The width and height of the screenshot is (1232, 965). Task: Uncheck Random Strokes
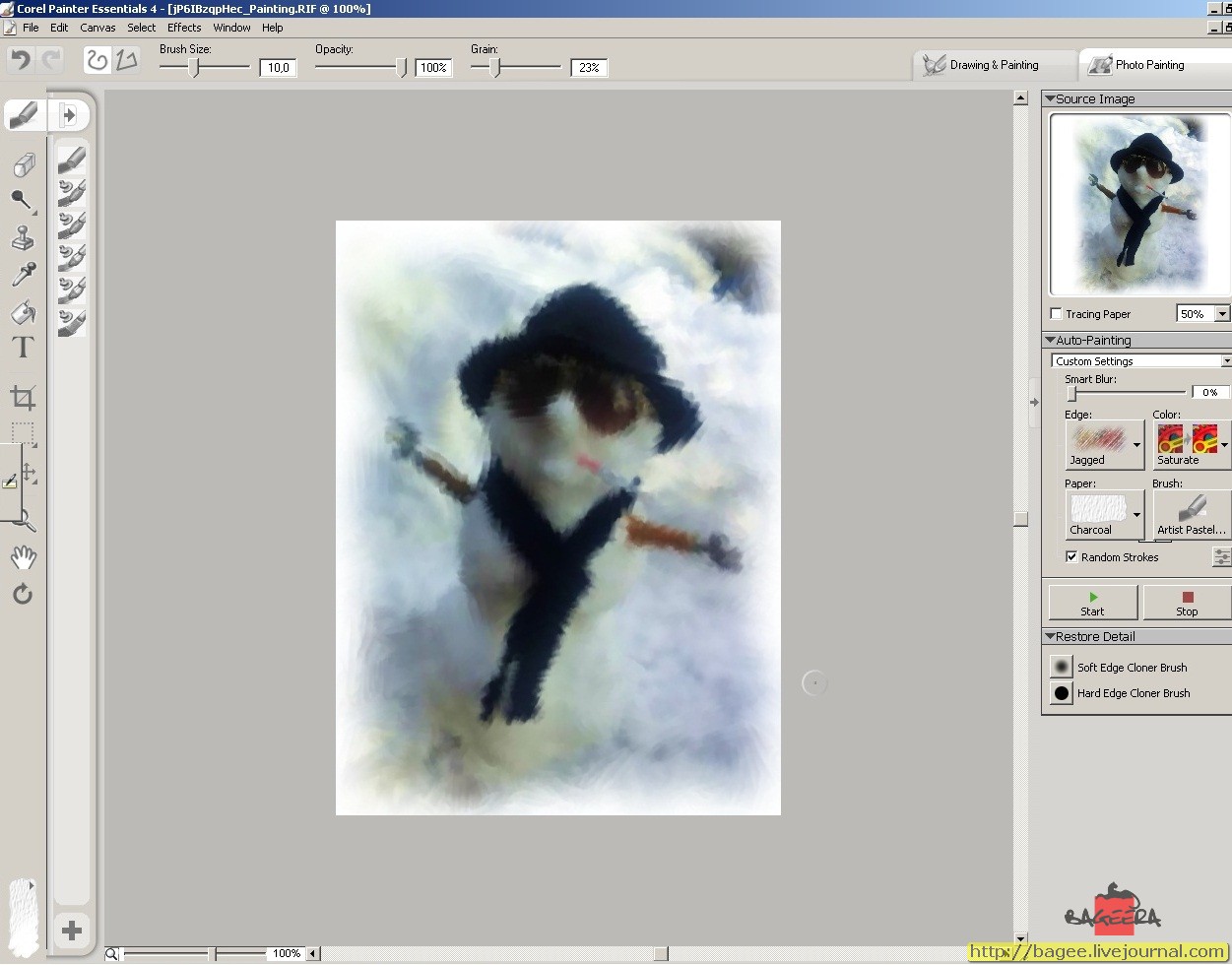tap(1071, 556)
